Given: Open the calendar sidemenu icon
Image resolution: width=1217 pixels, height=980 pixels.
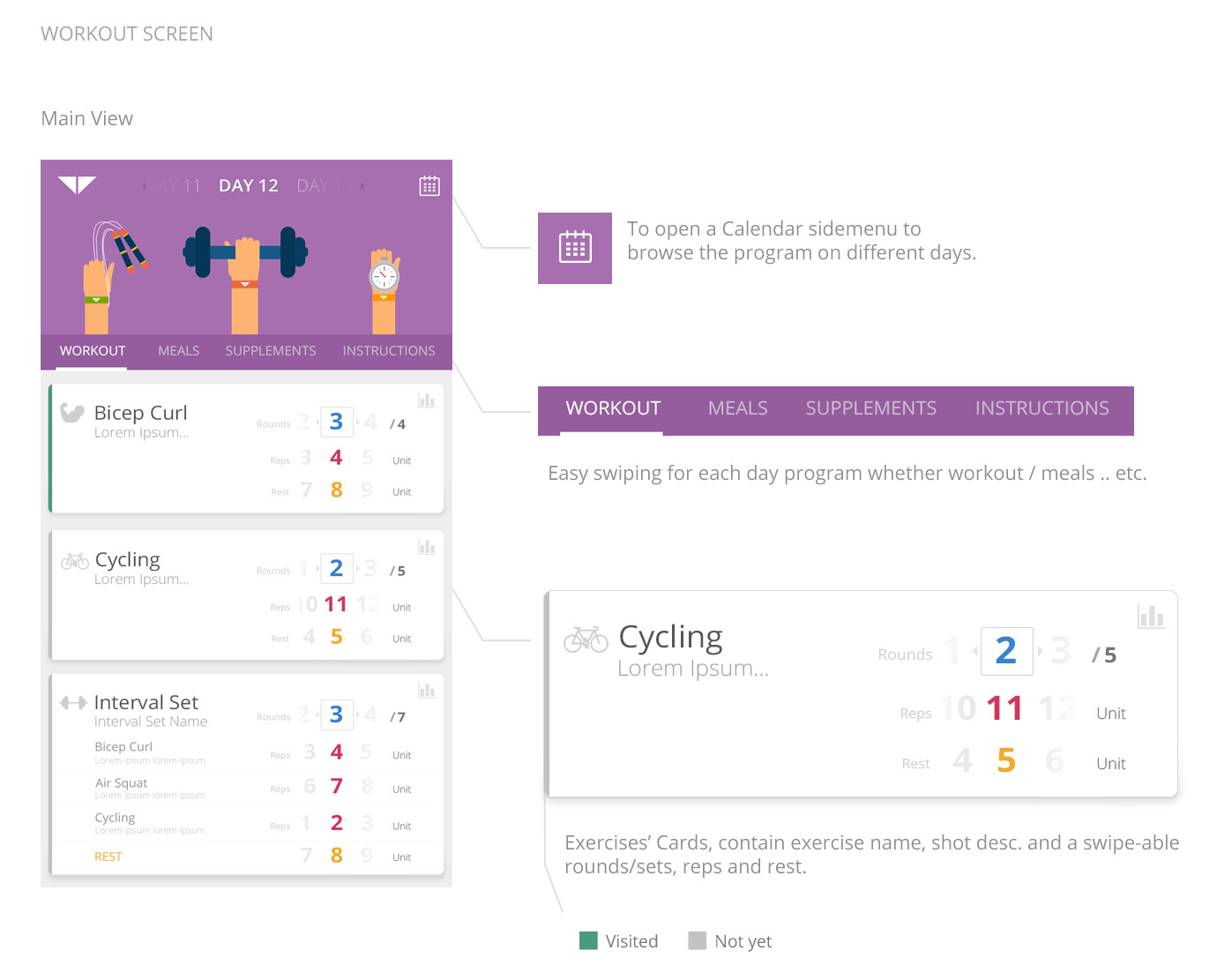Looking at the screenshot, I should pyautogui.click(x=429, y=185).
